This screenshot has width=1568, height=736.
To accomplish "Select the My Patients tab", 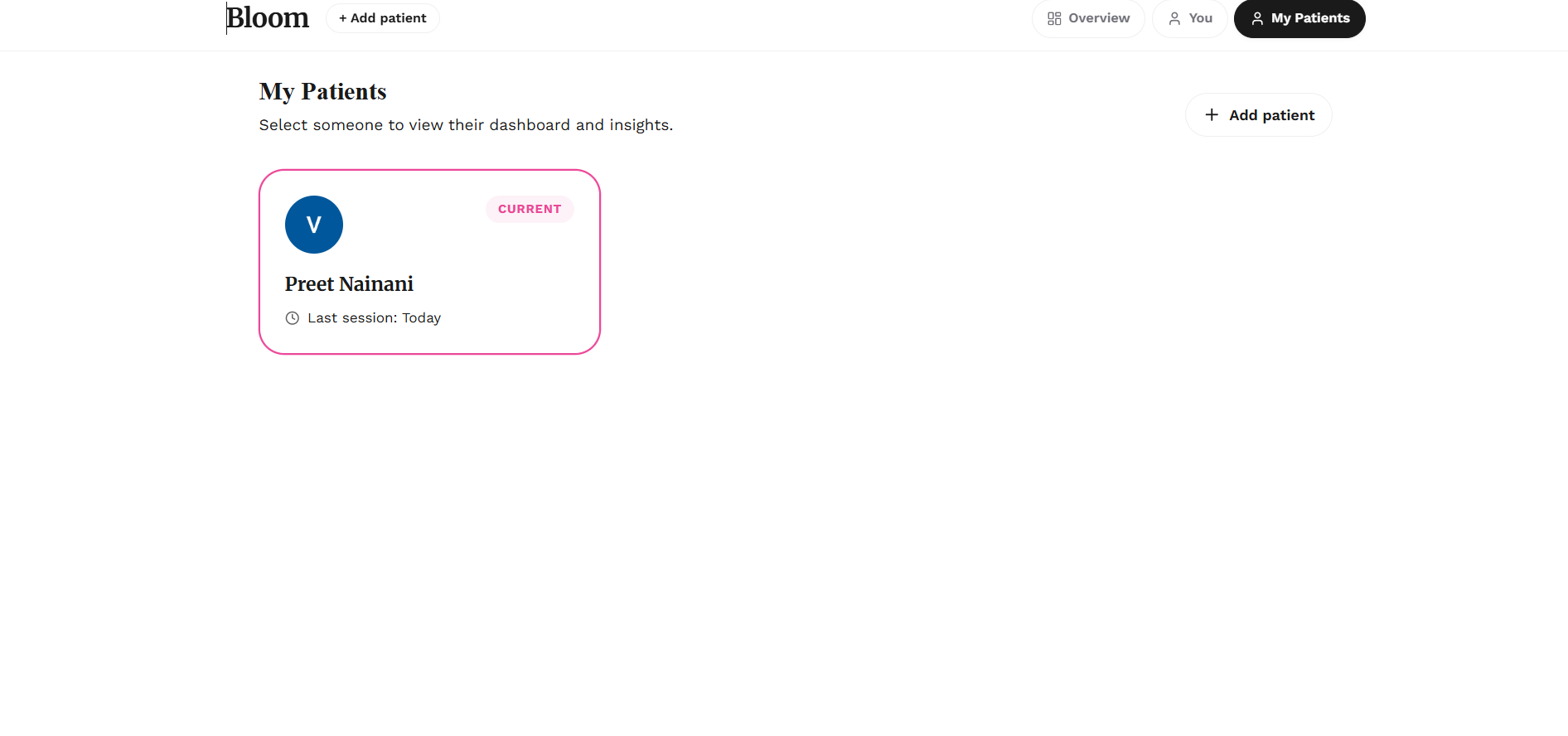I will click(x=1299, y=18).
